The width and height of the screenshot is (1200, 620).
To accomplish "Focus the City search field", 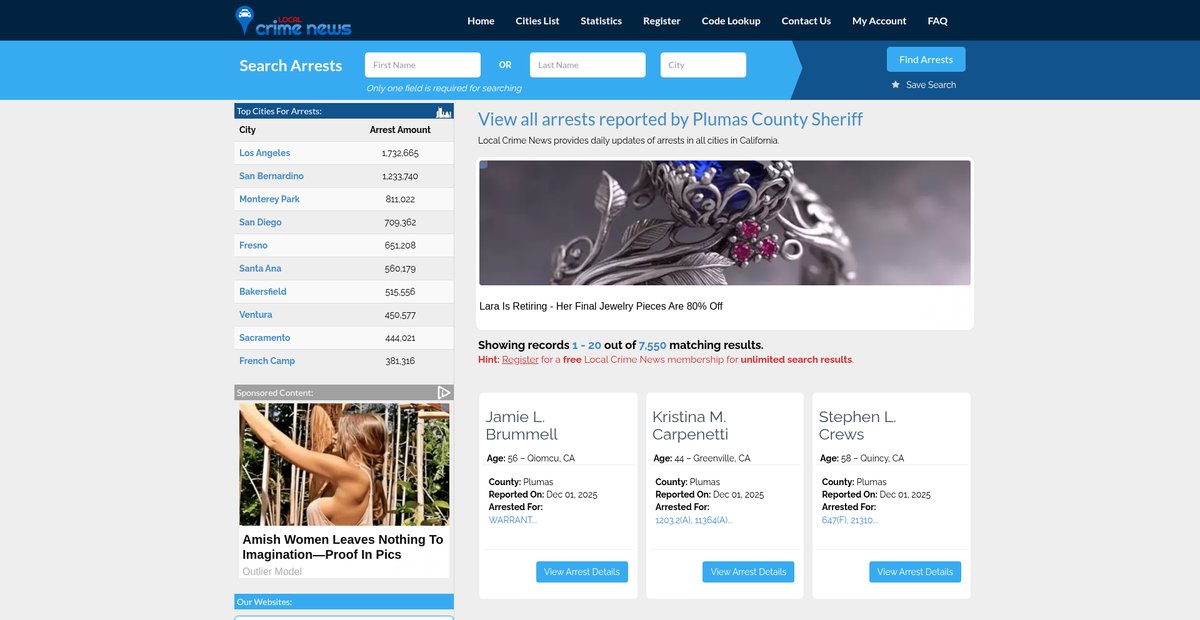I will [x=703, y=65].
